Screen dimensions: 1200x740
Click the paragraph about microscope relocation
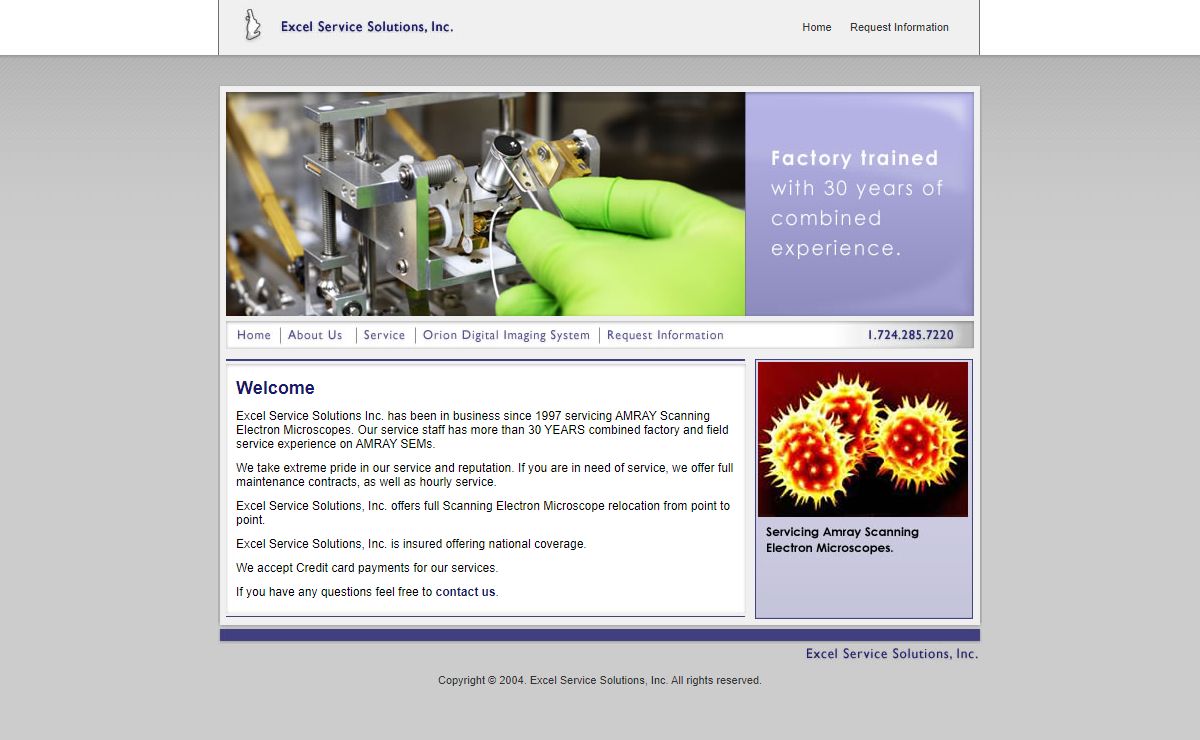[484, 513]
